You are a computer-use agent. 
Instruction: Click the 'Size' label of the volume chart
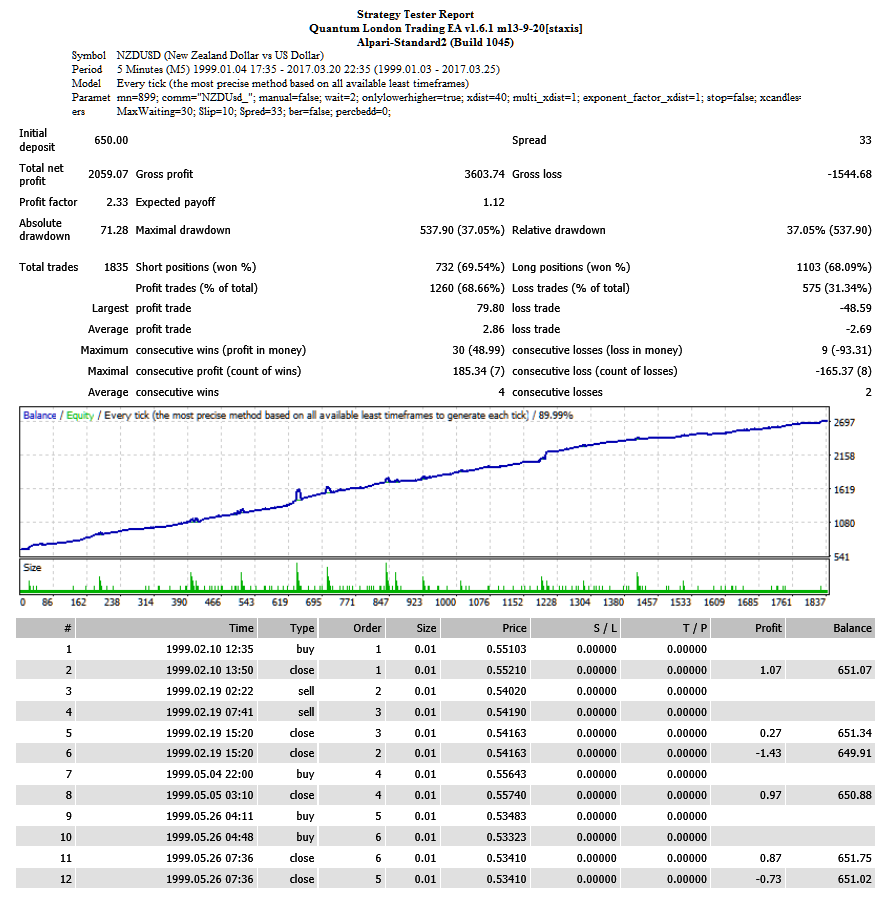(x=32, y=568)
